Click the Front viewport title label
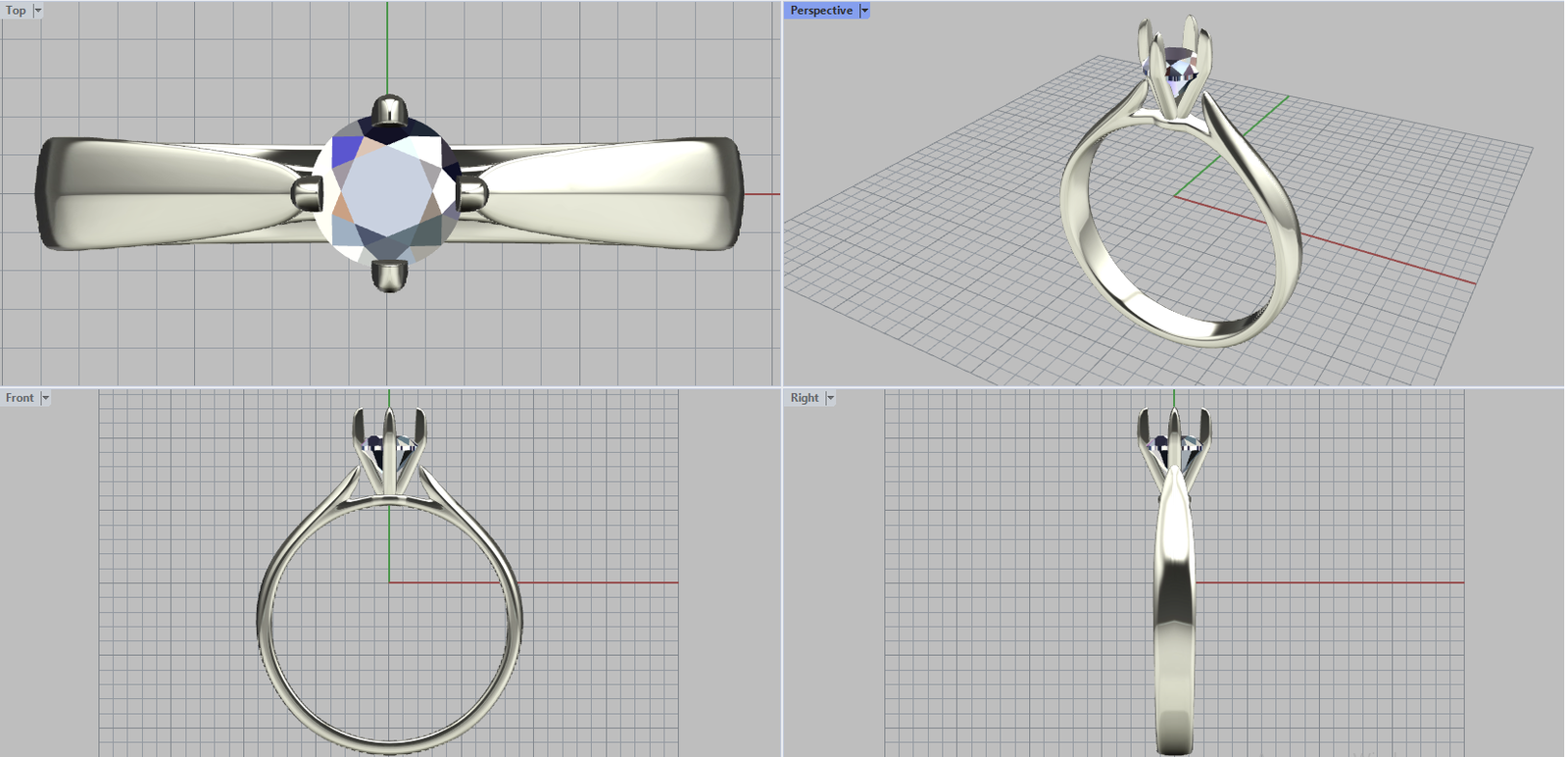The width and height of the screenshot is (1568, 757). coord(20,398)
